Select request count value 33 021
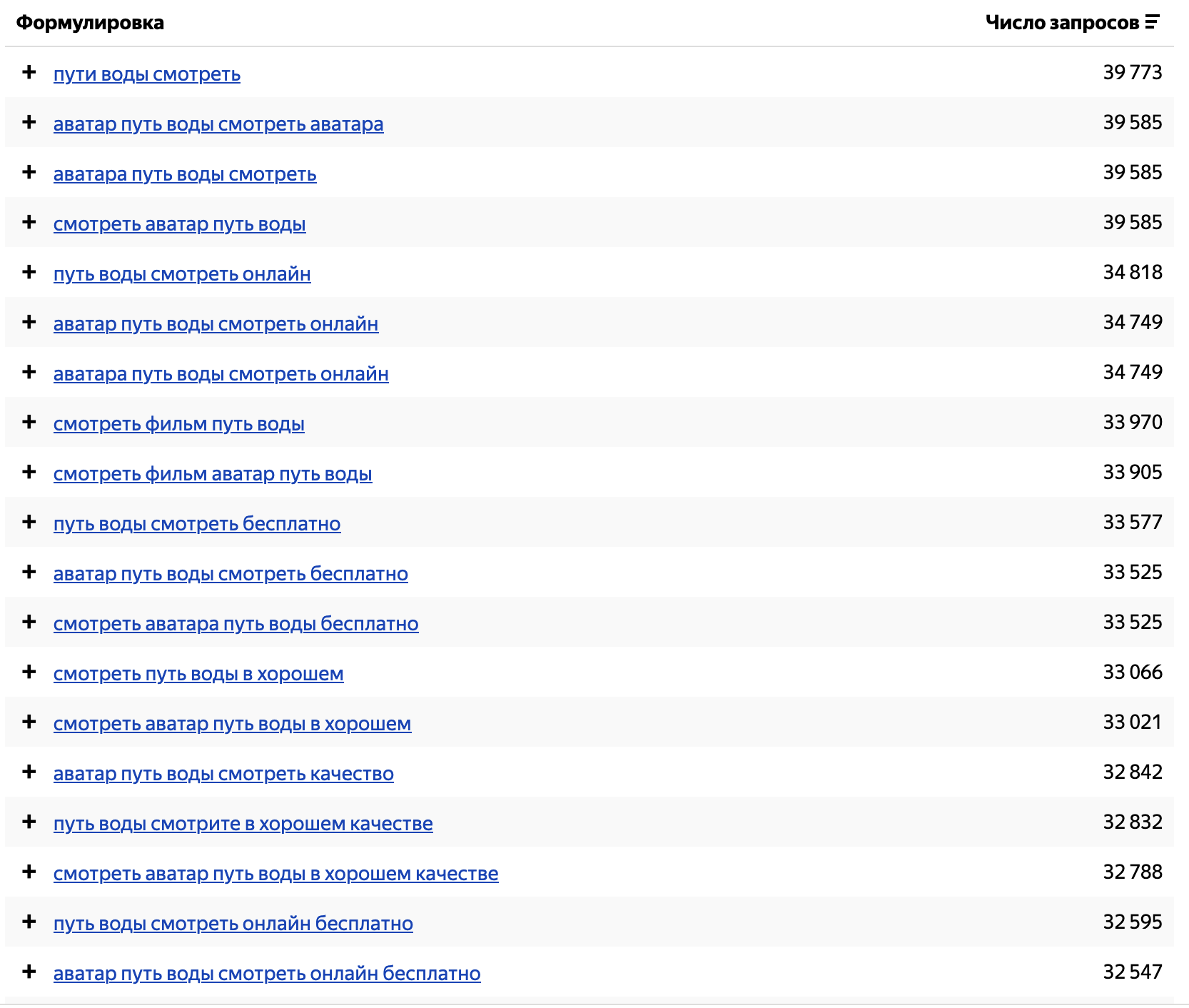The height and width of the screenshot is (1008, 1189). point(1133,722)
